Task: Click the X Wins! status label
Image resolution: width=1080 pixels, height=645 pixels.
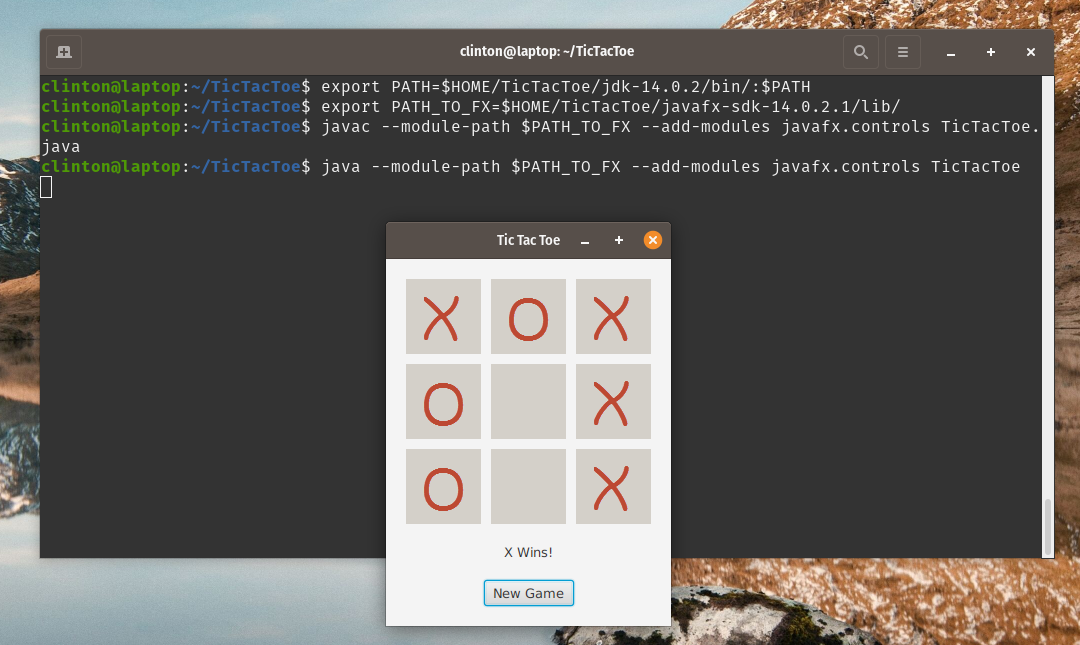Action: (x=528, y=552)
